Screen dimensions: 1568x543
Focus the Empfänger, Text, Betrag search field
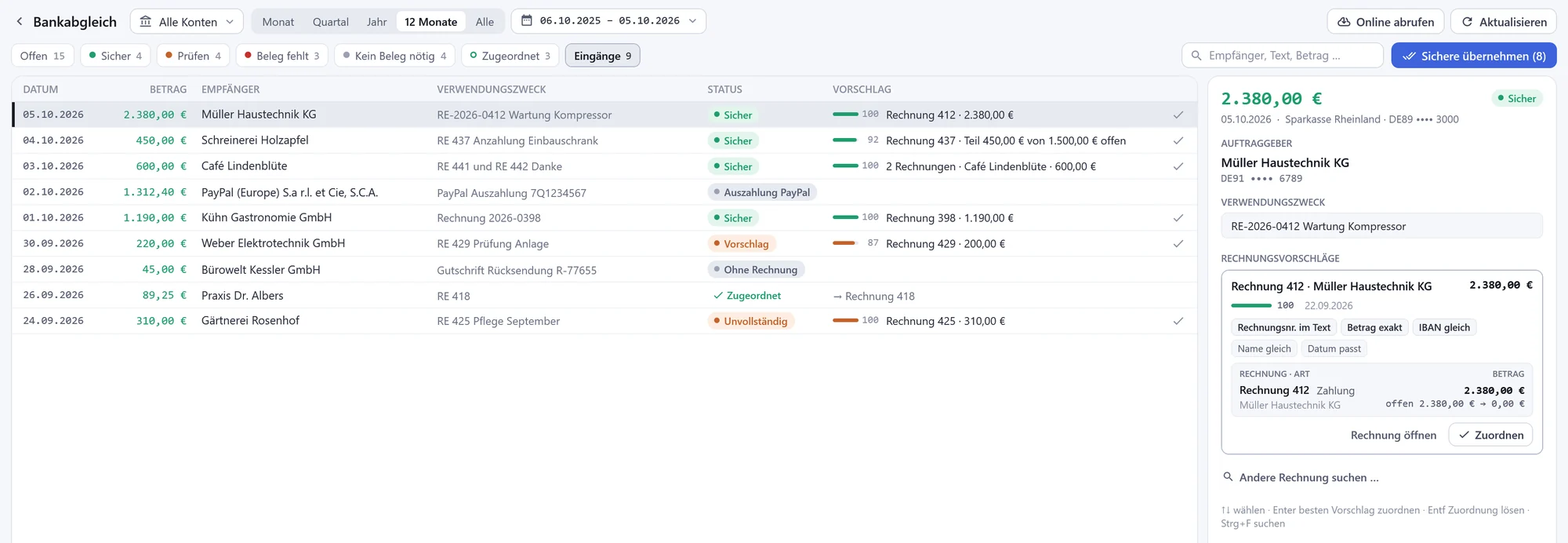point(1283,56)
